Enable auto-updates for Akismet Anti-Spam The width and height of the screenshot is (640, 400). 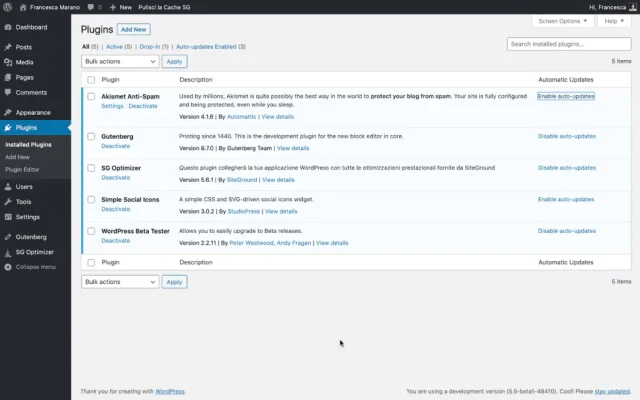pos(566,96)
